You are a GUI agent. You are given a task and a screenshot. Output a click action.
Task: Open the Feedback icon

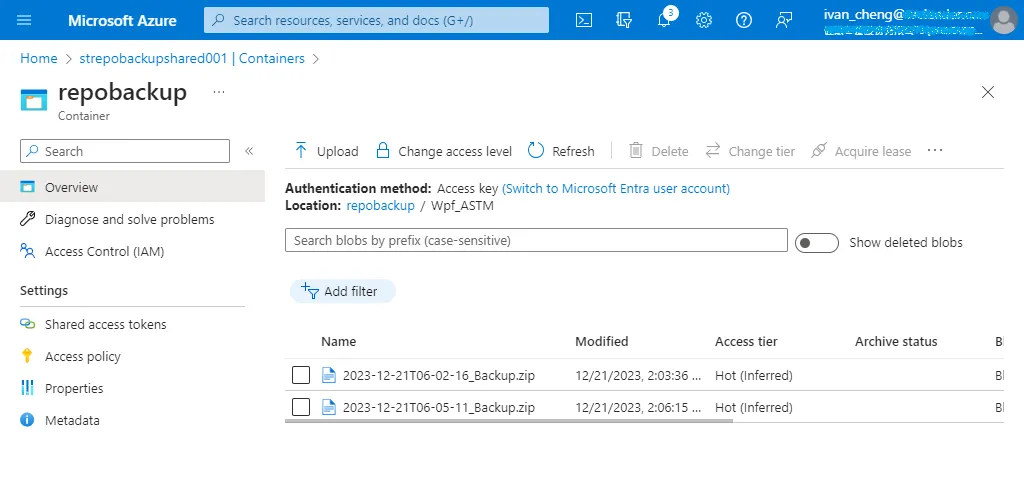784,20
